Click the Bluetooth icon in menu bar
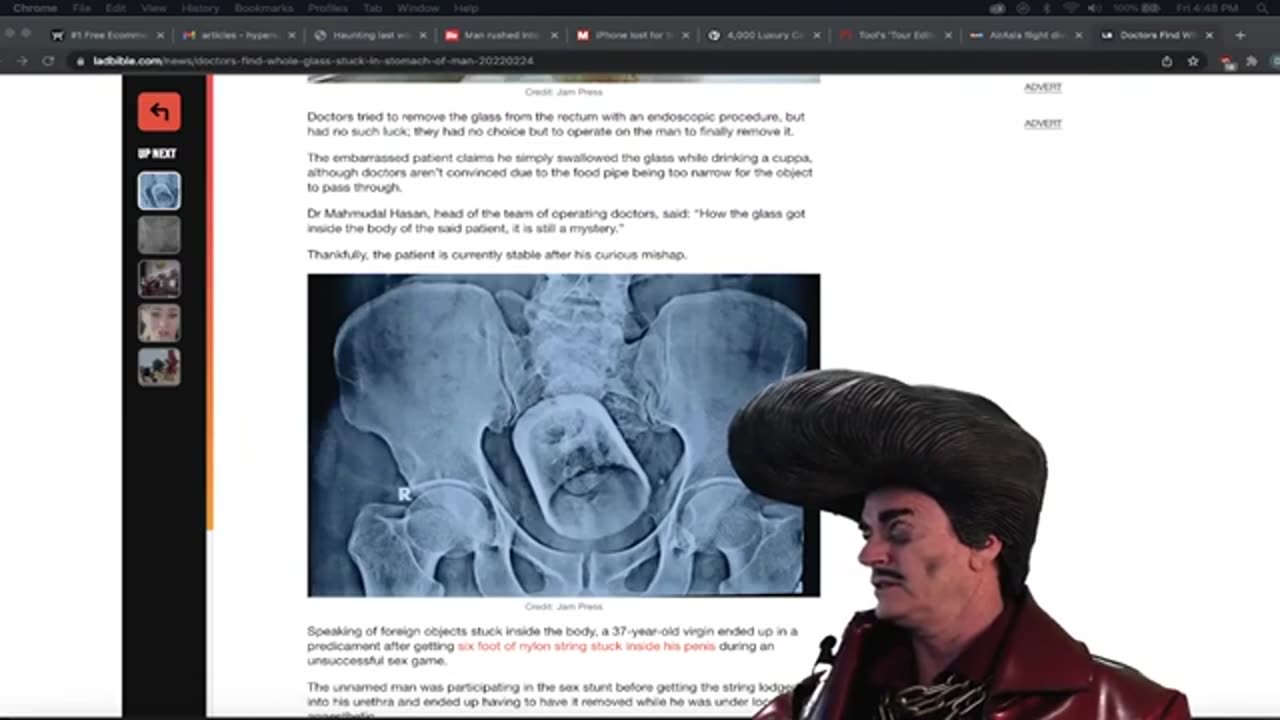Viewport: 1280px width, 720px height. tap(1046, 8)
